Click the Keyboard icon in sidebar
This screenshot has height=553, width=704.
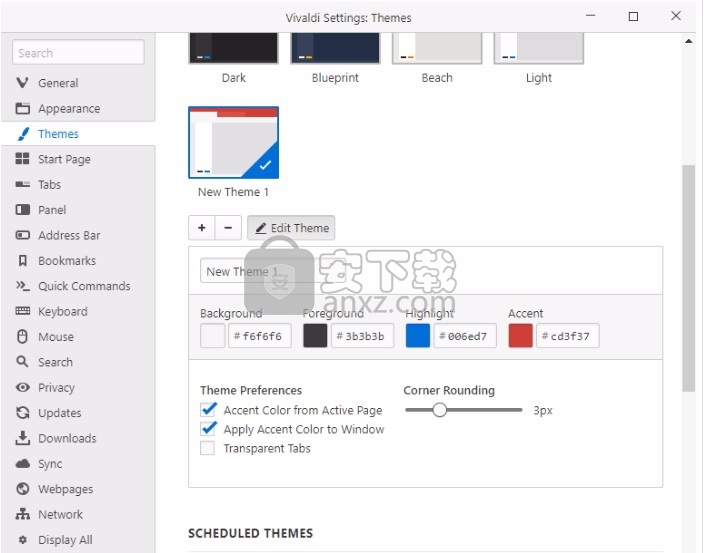(22, 311)
